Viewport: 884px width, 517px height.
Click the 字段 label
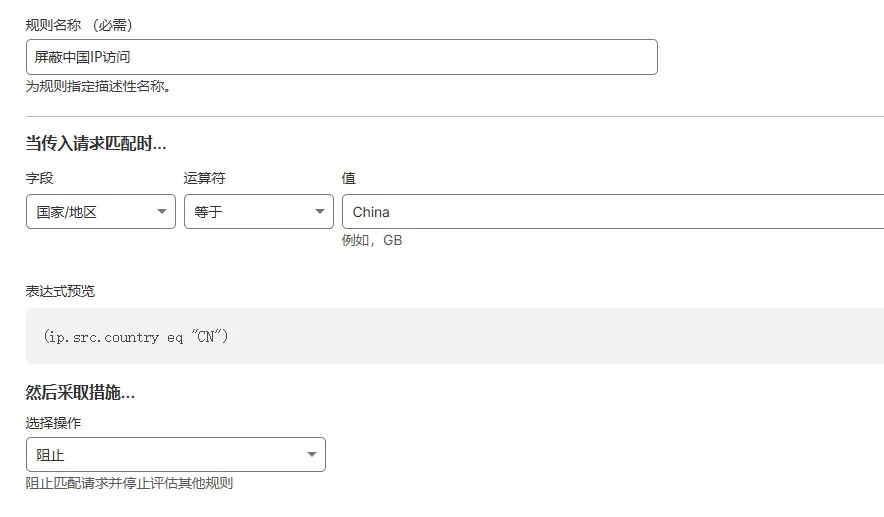click(39, 178)
